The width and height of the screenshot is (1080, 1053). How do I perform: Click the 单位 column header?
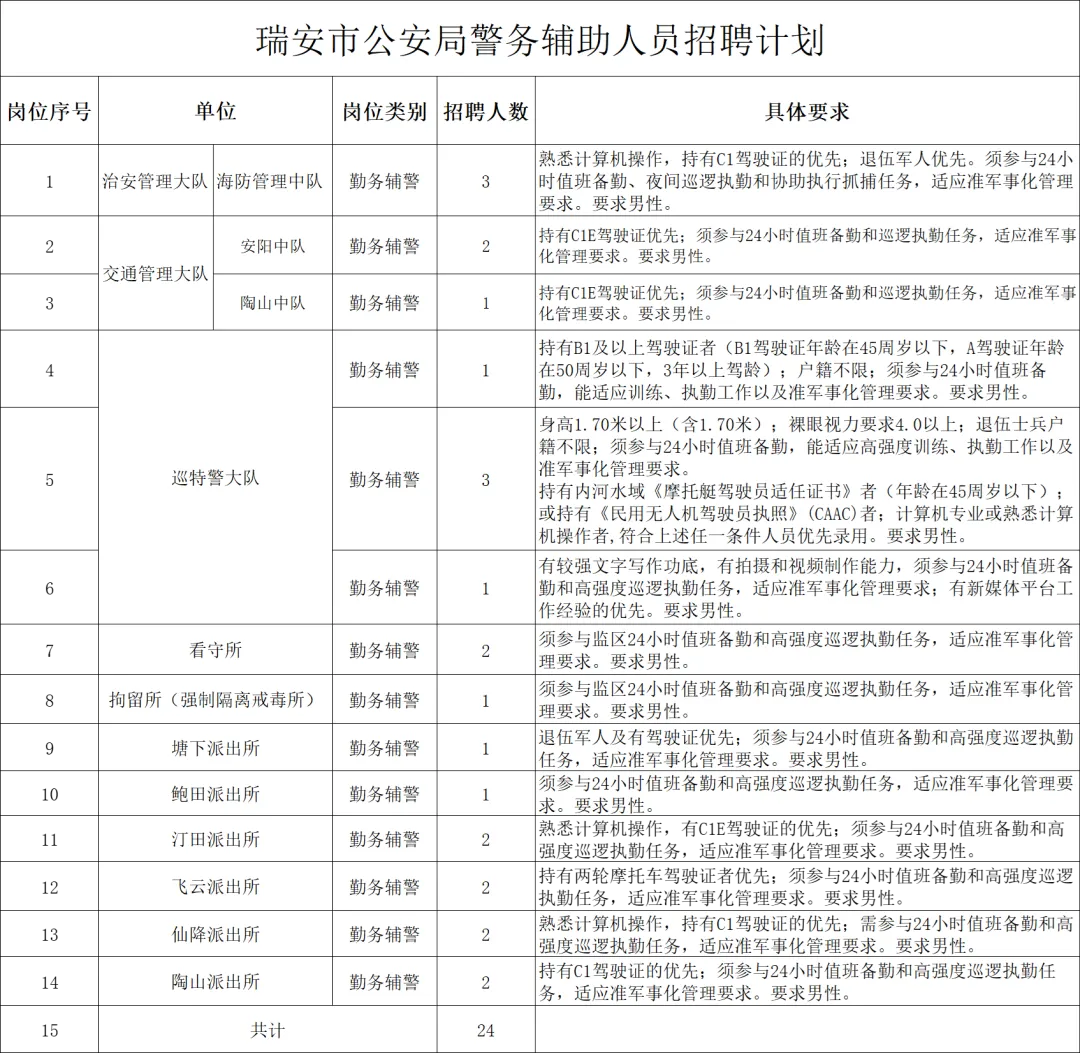215,111
